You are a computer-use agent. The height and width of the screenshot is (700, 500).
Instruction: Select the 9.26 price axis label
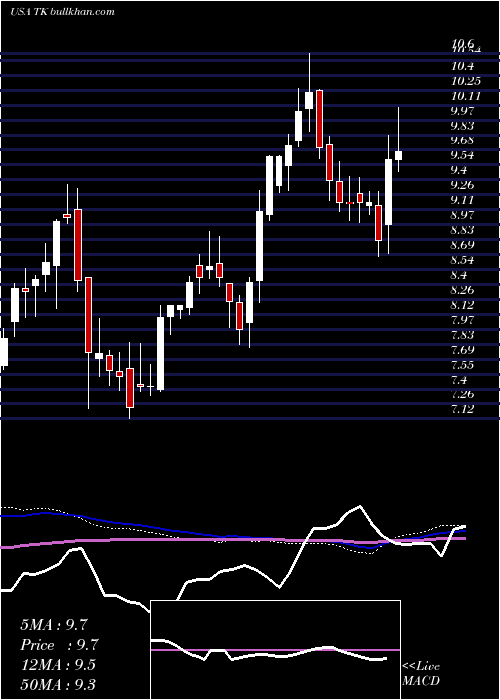tap(462, 185)
